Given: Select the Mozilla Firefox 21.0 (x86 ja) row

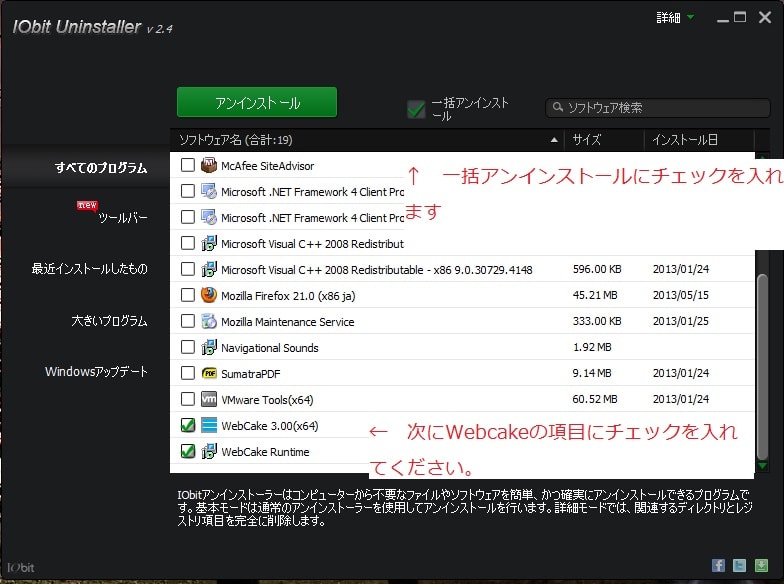Looking at the screenshot, I should [462, 295].
